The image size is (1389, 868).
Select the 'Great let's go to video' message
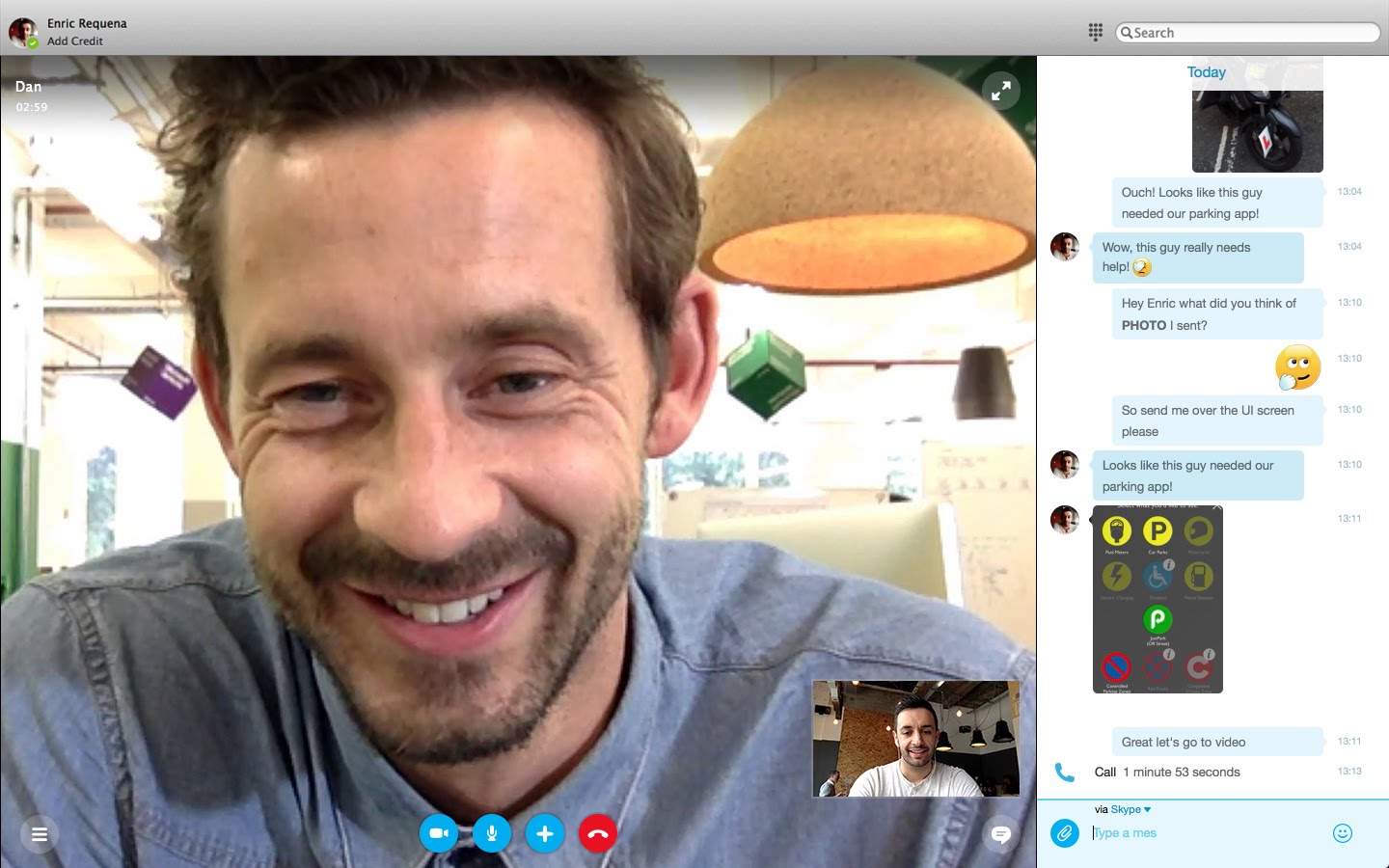(x=1183, y=742)
